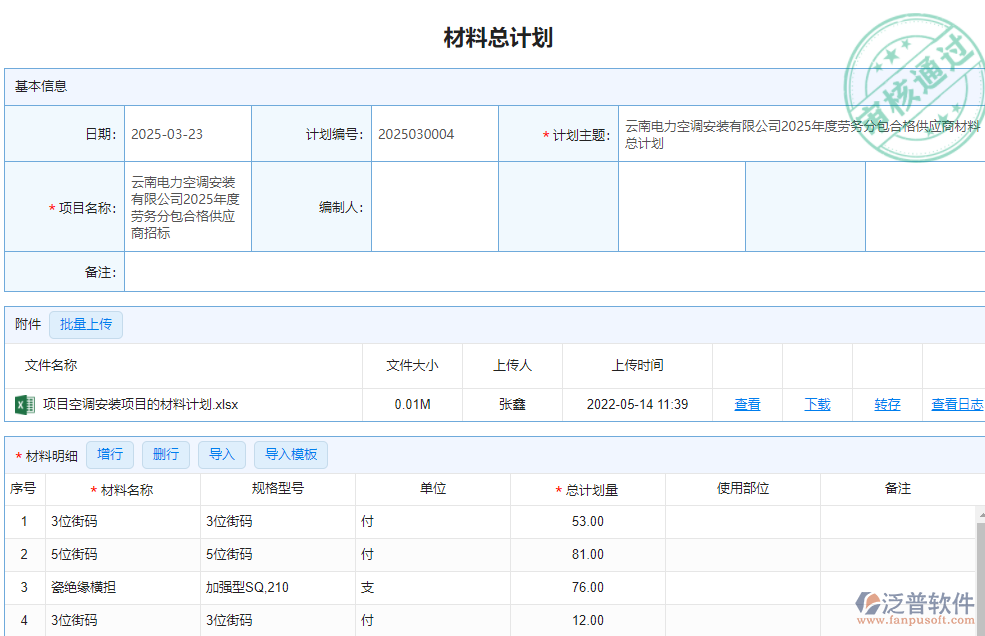
Task: Click the 批量上传 upload button
Action: coord(86,324)
